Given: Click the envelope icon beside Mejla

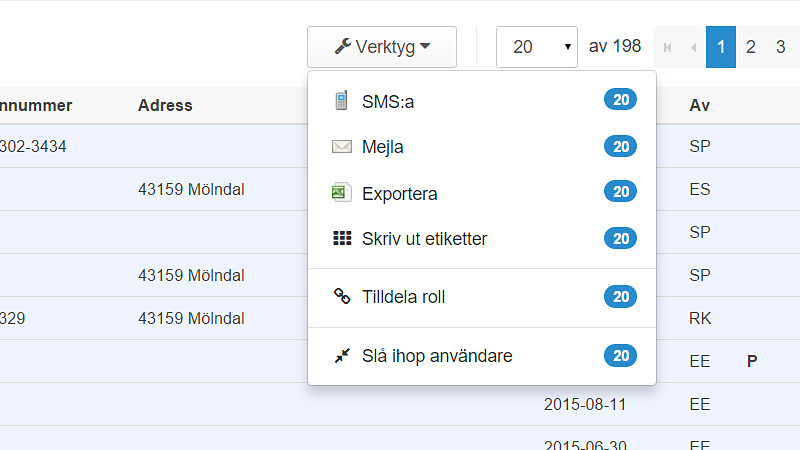Looking at the screenshot, I should point(342,147).
